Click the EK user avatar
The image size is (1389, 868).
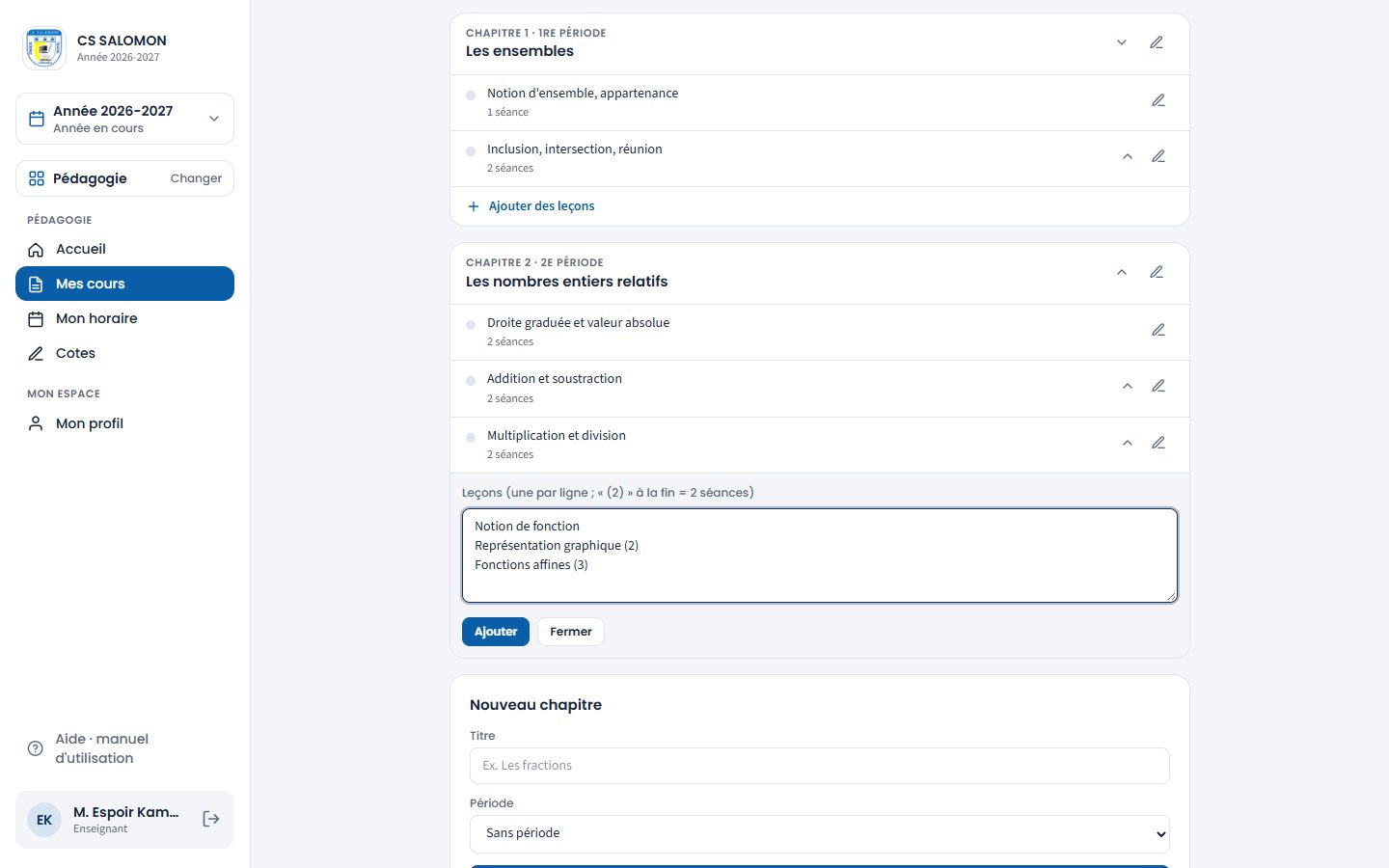click(x=44, y=820)
